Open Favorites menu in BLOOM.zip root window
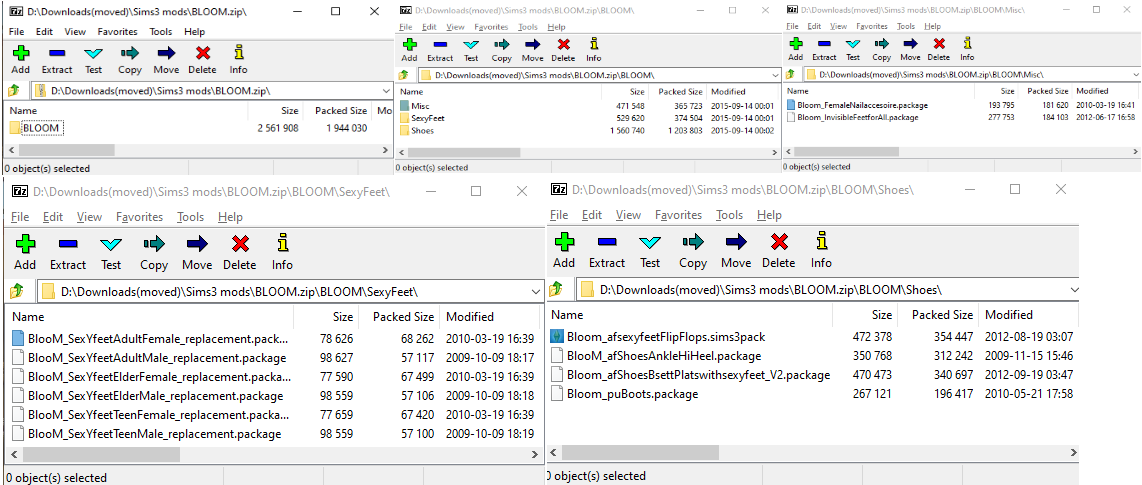 pyautogui.click(x=117, y=31)
